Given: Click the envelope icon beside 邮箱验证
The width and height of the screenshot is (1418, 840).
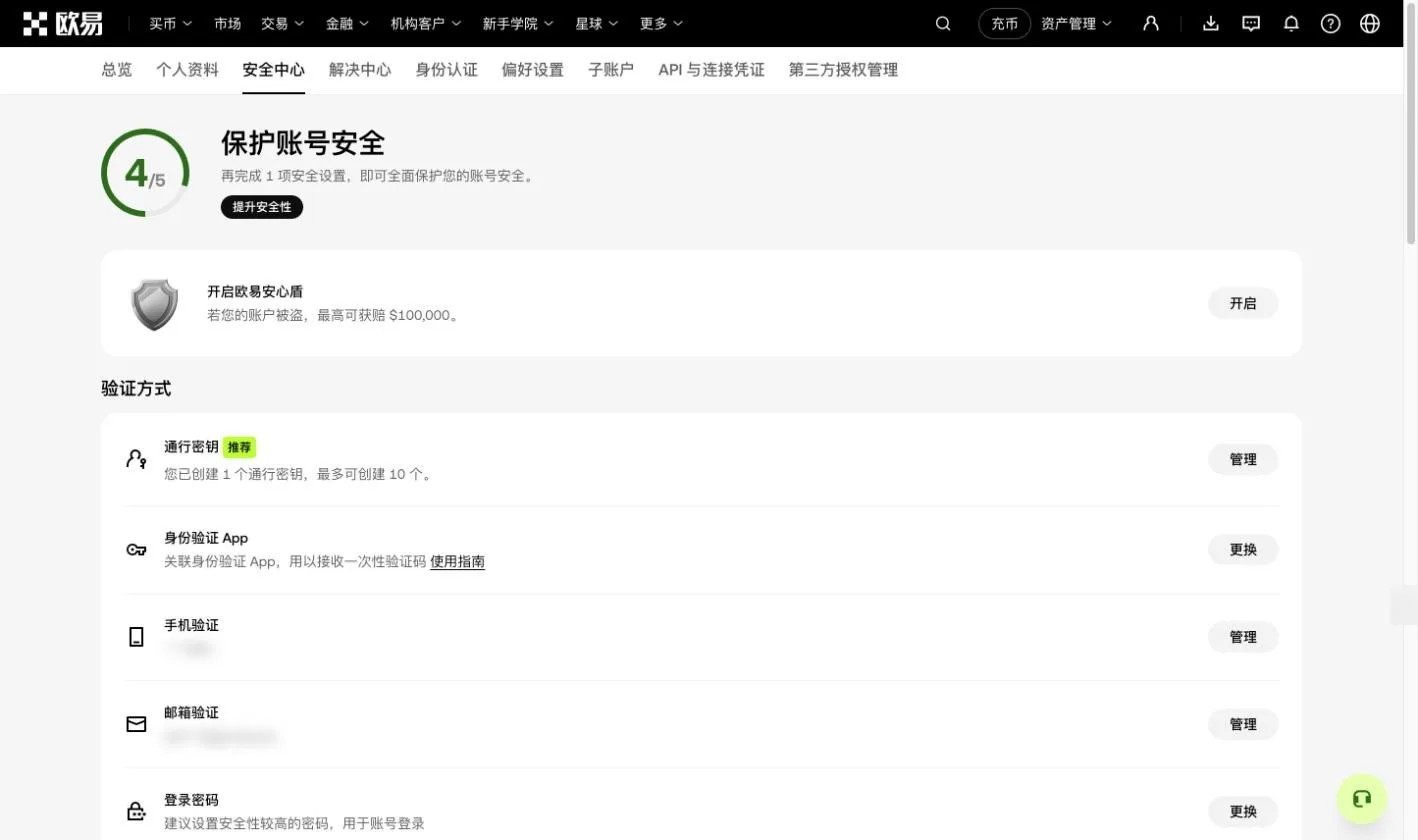Looking at the screenshot, I should [136, 724].
